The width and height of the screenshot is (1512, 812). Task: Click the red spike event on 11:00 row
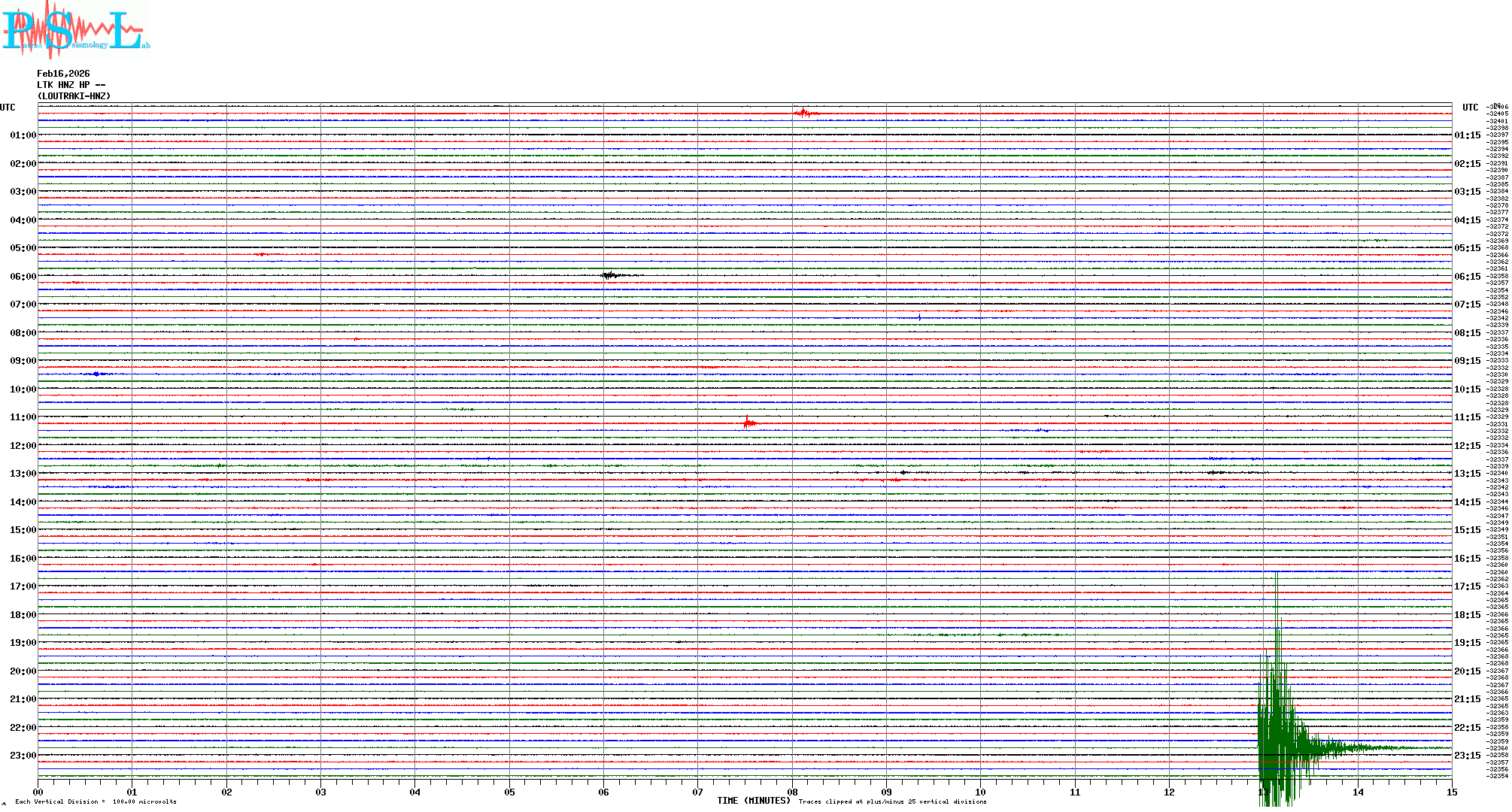[748, 423]
